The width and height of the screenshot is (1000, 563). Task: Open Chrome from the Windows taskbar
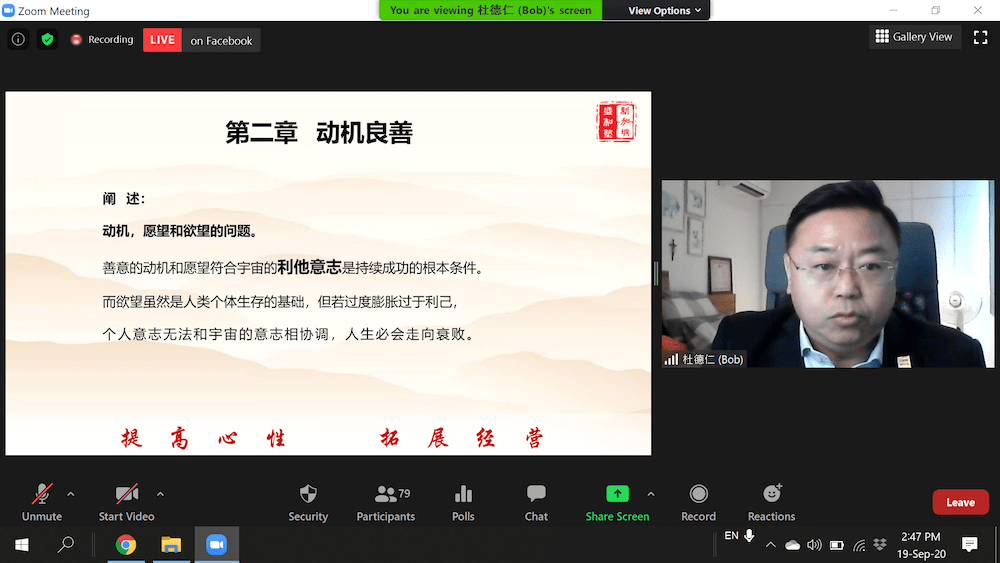click(126, 545)
